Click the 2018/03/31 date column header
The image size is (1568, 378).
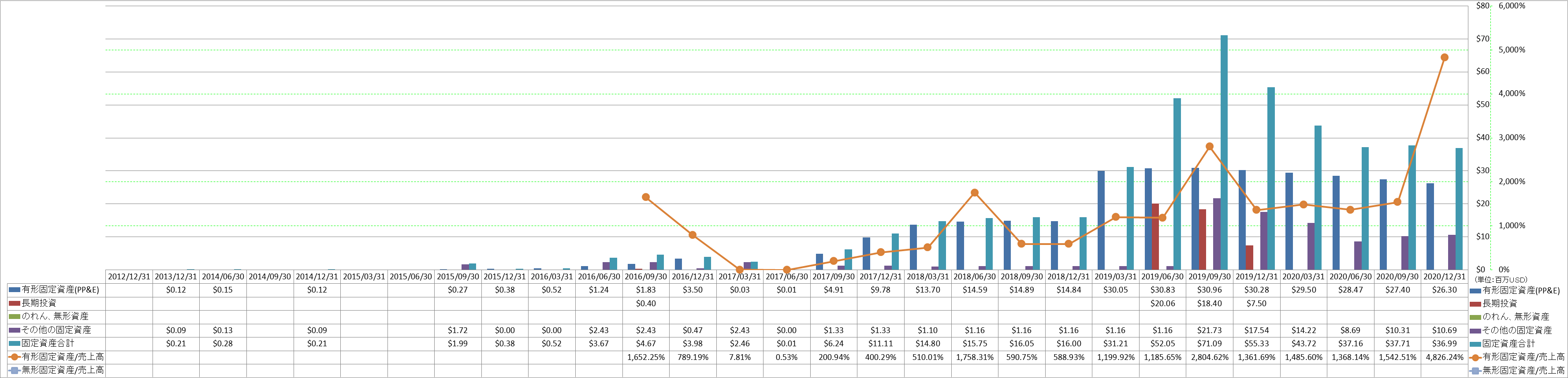coord(927,276)
